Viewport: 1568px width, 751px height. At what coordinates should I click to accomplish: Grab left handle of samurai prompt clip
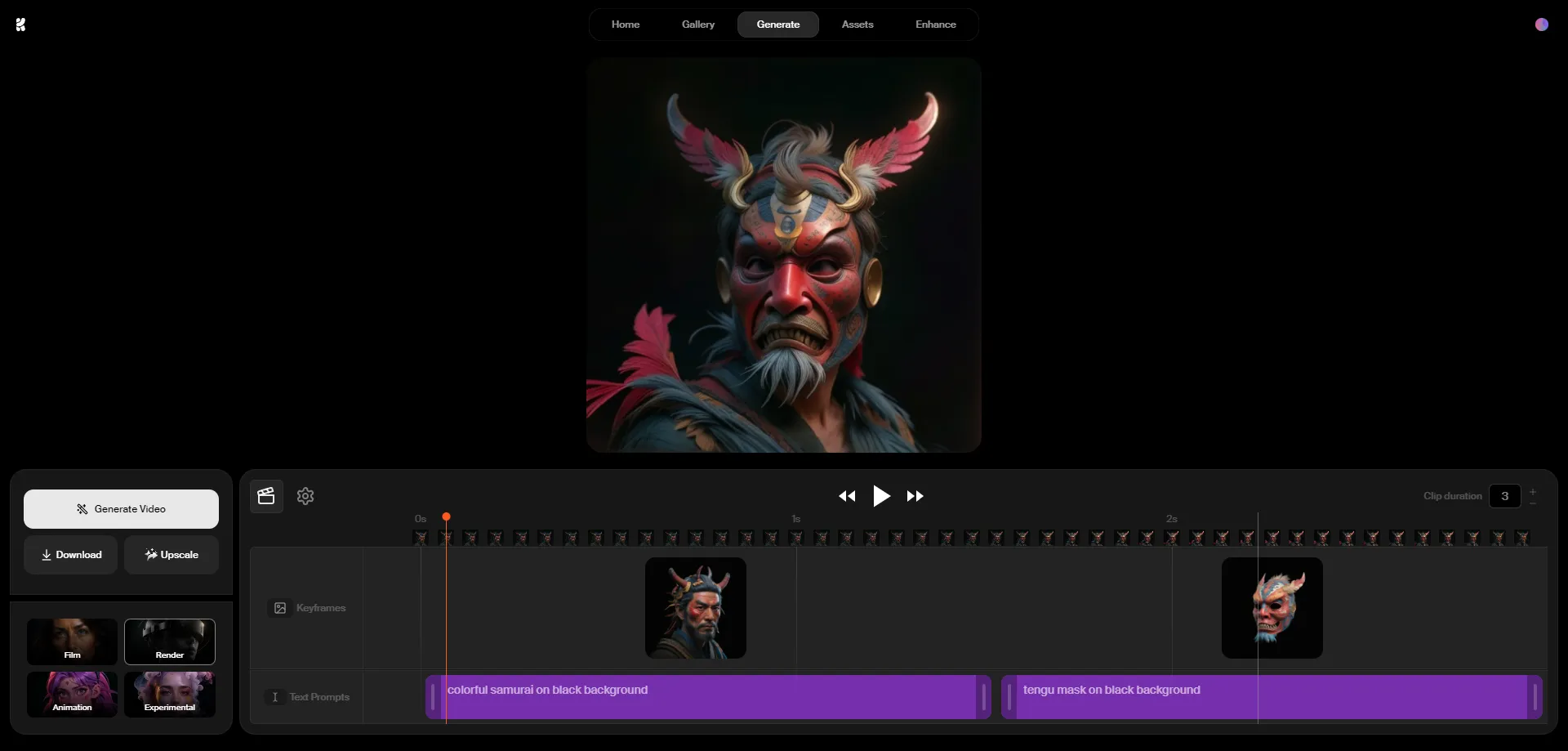tap(433, 697)
